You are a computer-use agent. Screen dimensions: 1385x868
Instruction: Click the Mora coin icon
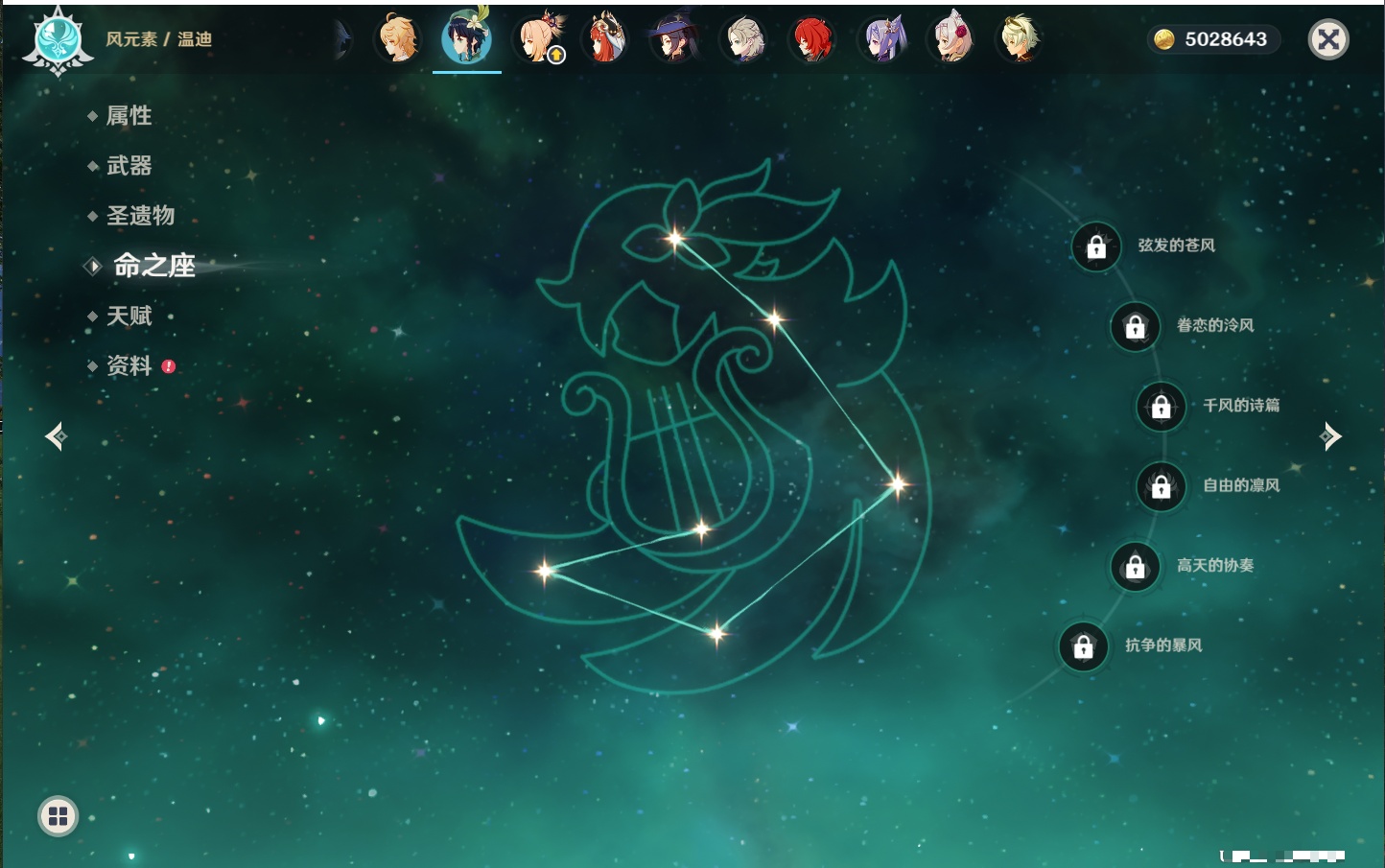coord(1164,39)
